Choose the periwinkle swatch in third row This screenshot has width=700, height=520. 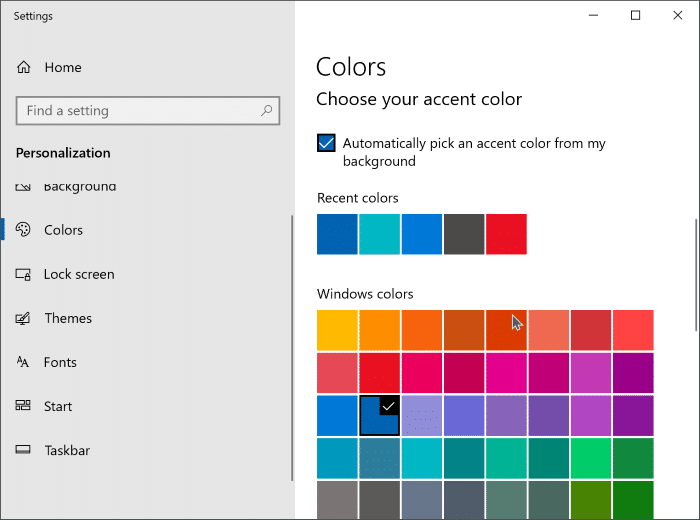pos(464,416)
